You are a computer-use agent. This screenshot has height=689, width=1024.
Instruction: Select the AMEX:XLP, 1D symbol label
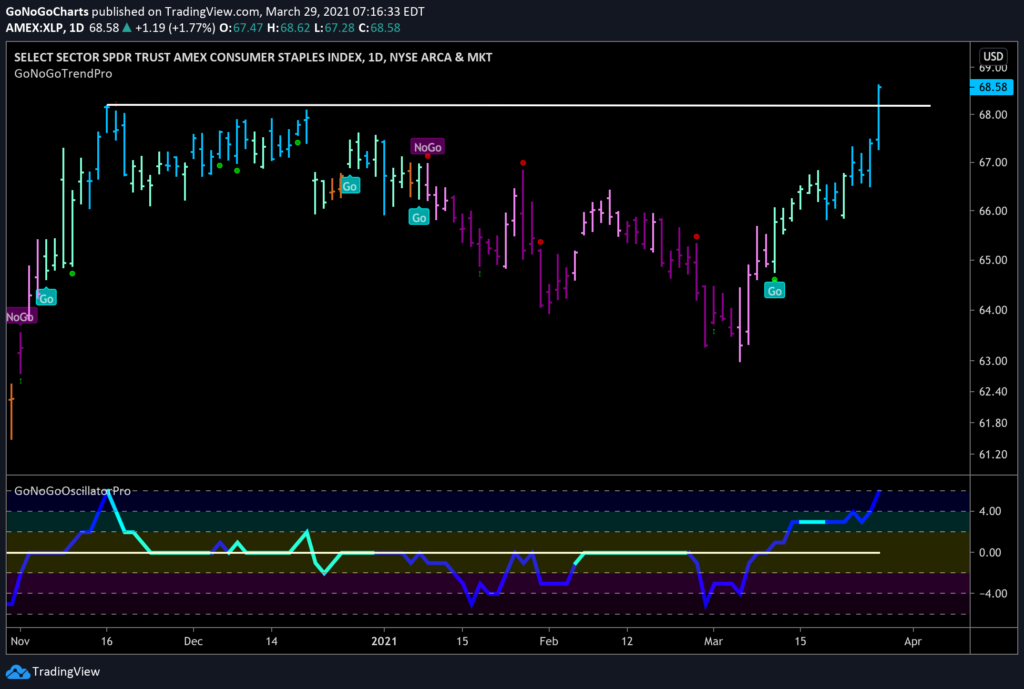45,28
